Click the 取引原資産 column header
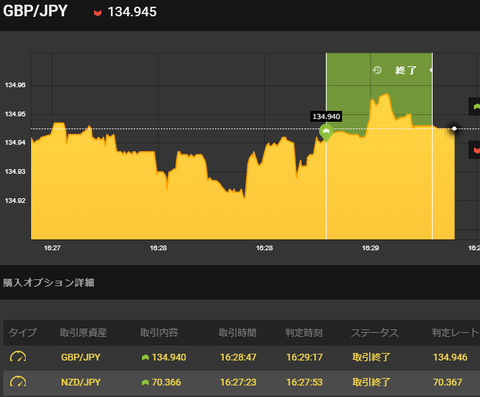Image resolution: width=480 pixels, height=397 pixels. click(x=83, y=332)
